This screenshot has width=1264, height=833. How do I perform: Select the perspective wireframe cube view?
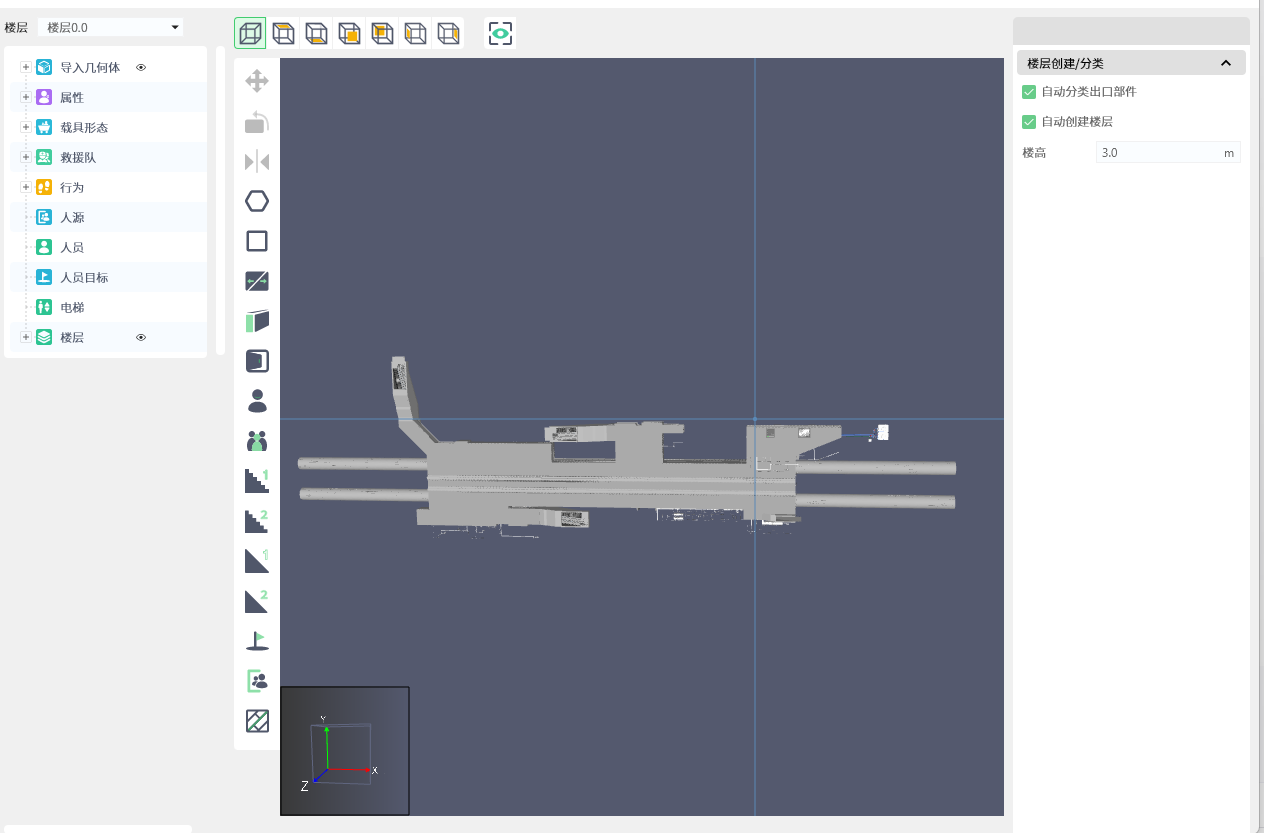click(x=250, y=33)
